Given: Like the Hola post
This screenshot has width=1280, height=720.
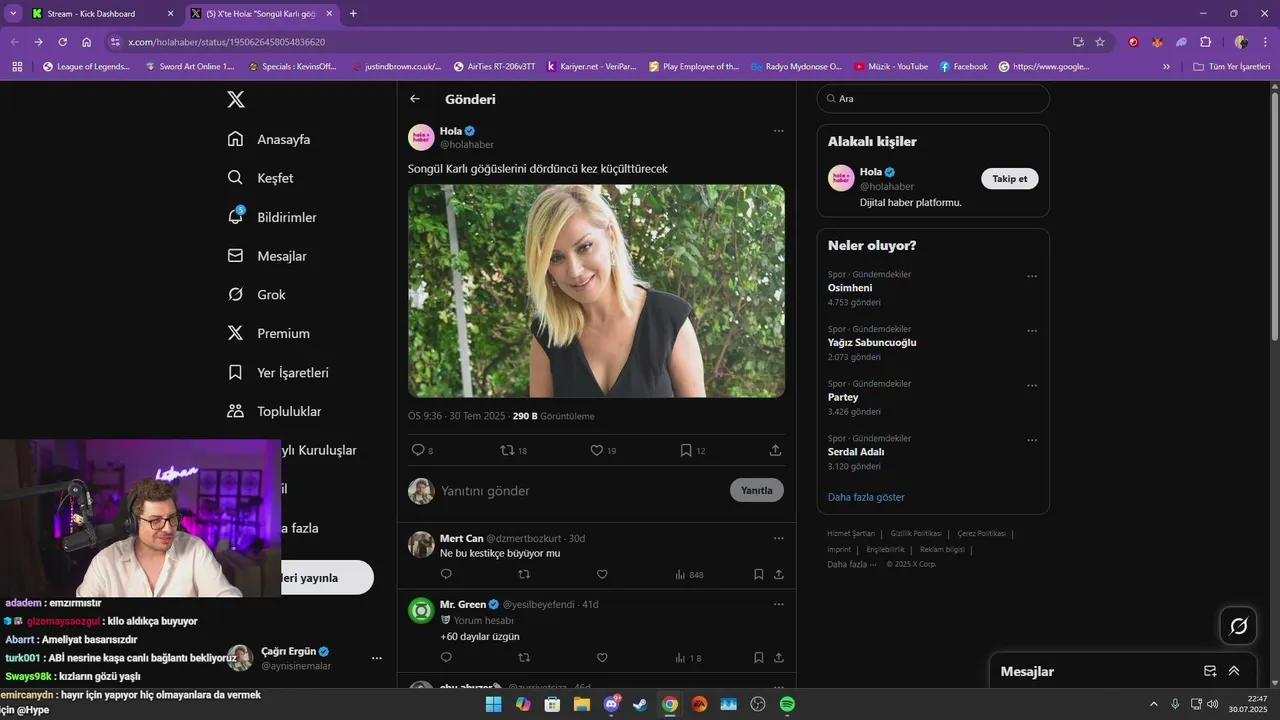Looking at the screenshot, I should coord(597,450).
